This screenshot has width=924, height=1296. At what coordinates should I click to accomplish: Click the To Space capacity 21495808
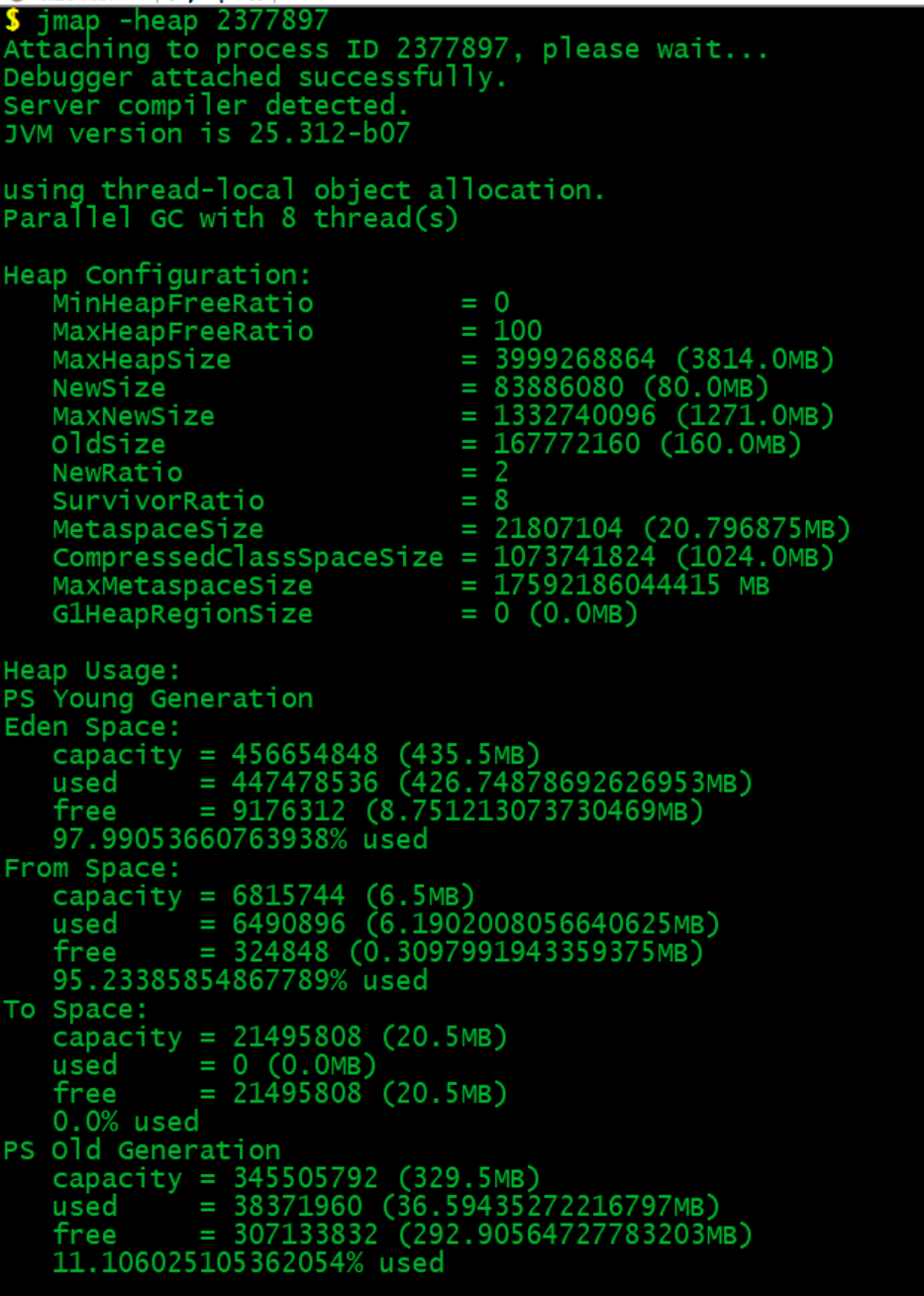click(x=297, y=1037)
